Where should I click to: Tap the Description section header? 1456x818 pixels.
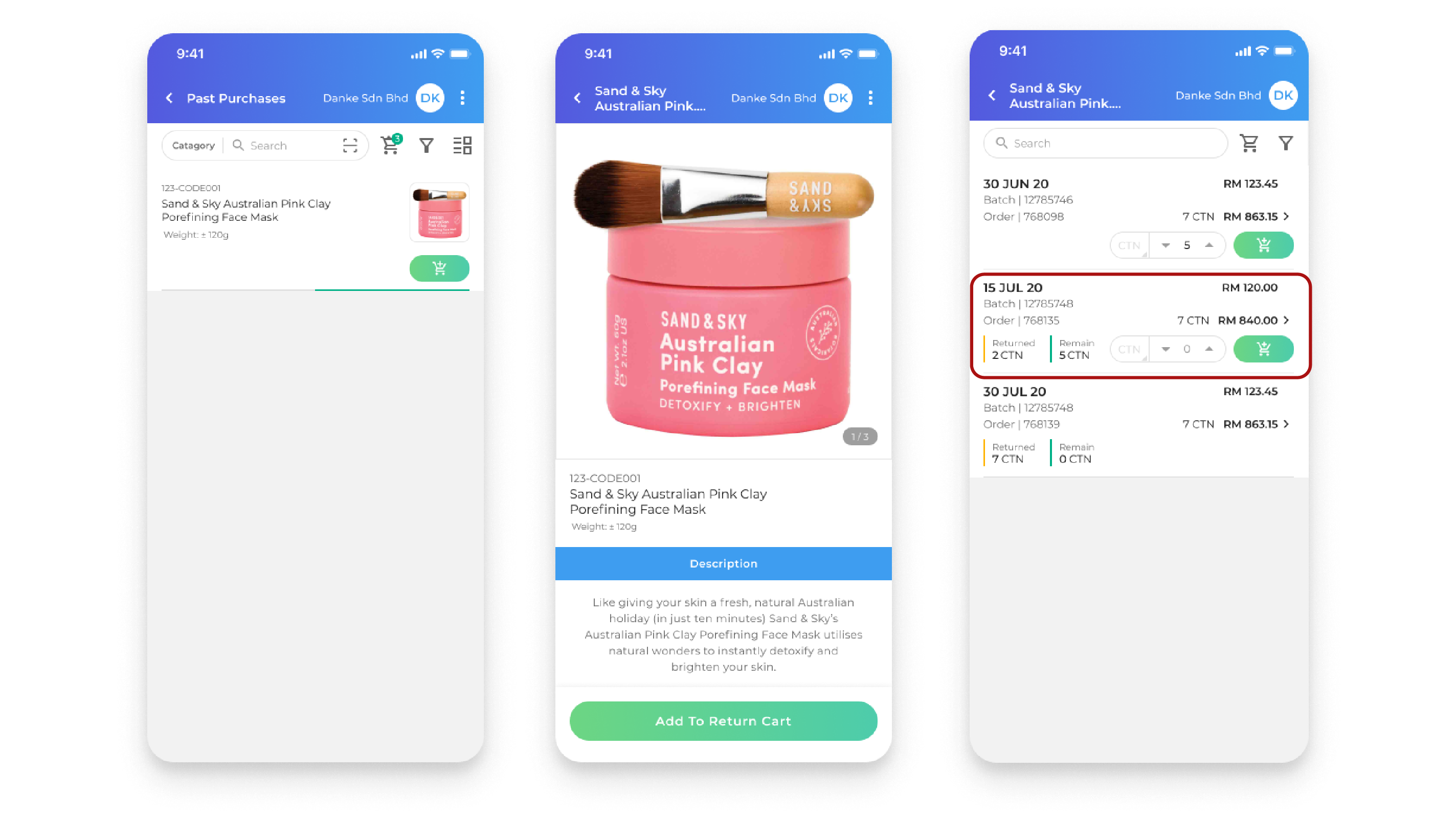[x=723, y=563]
